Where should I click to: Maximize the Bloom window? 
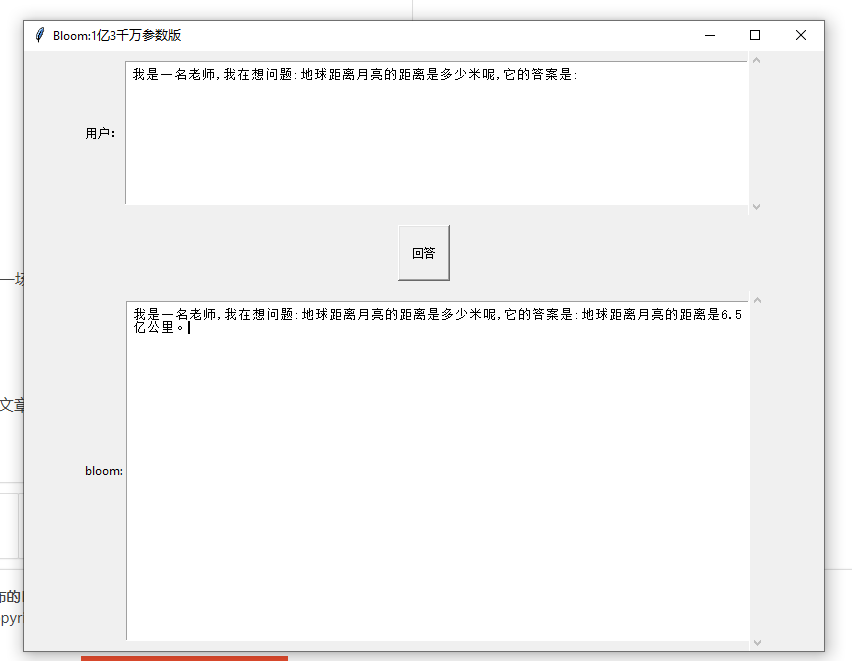pyautogui.click(x=755, y=35)
